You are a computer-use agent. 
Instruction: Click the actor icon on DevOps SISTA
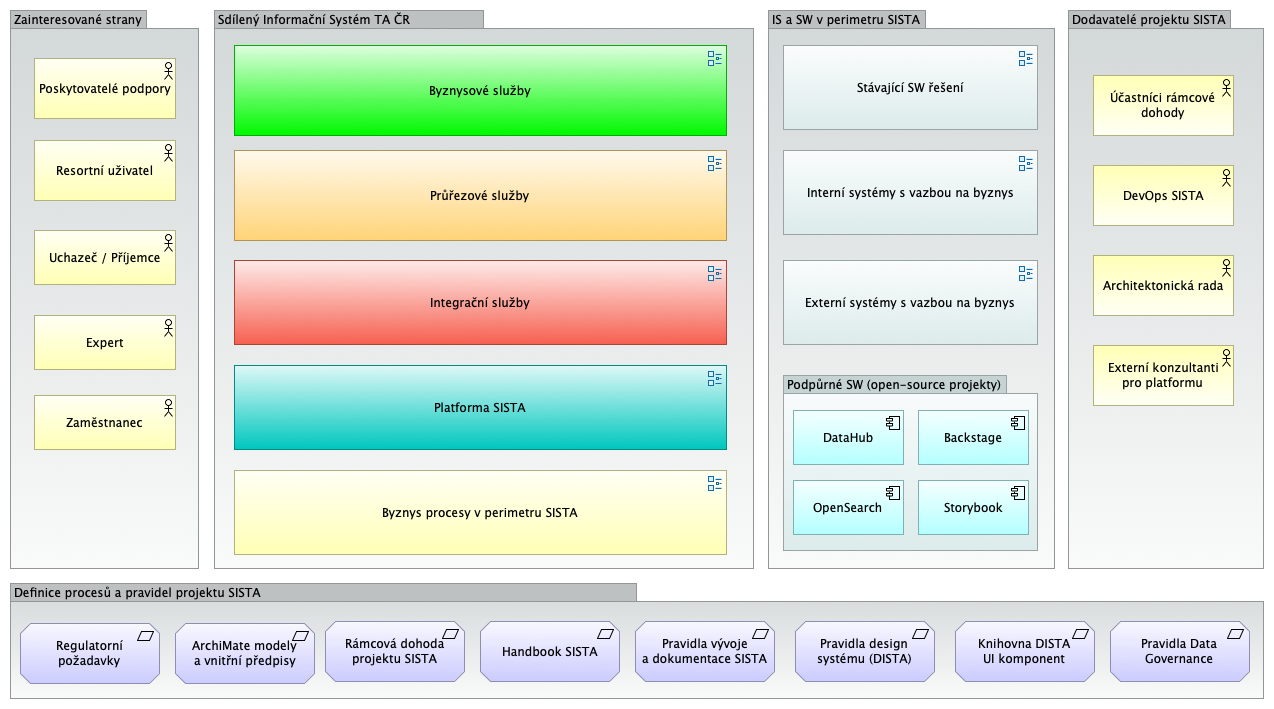pyautogui.click(x=1225, y=178)
